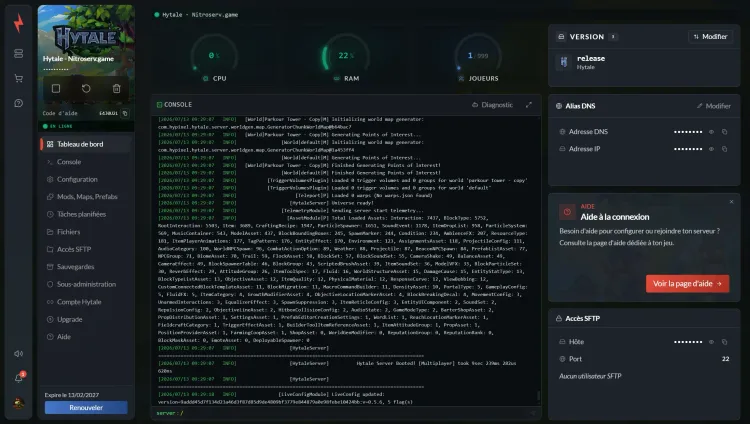The width and height of the screenshot is (750, 424).
Task: Close the Aide à la connexion card
Action: tap(731, 202)
